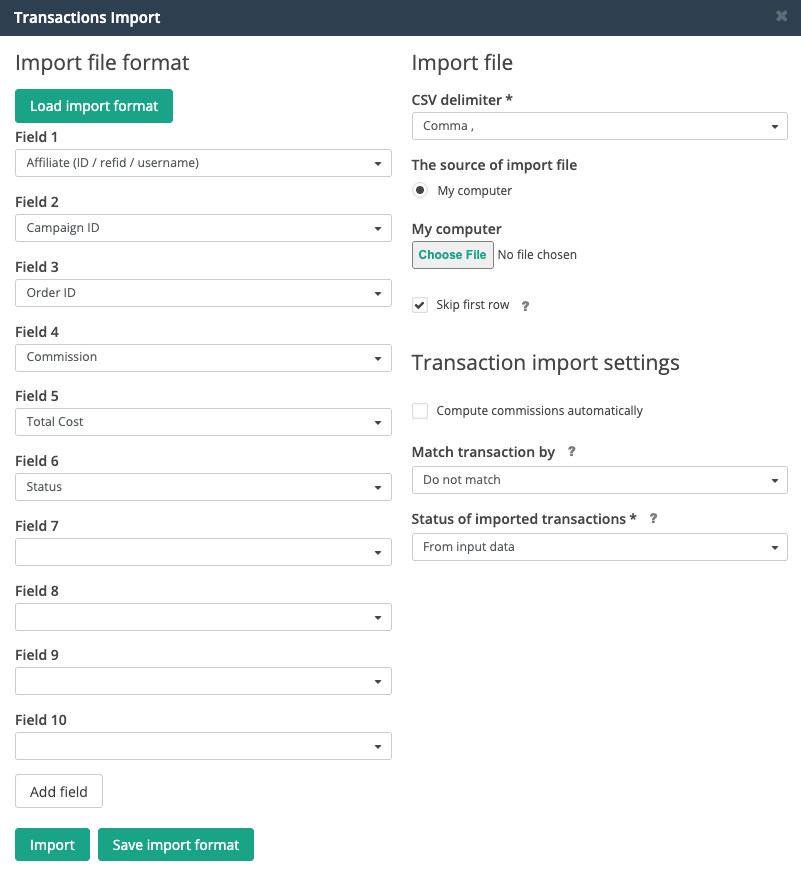The height and width of the screenshot is (880, 801).
Task: Click the help icon beside Skip first row
Action: coord(525,306)
